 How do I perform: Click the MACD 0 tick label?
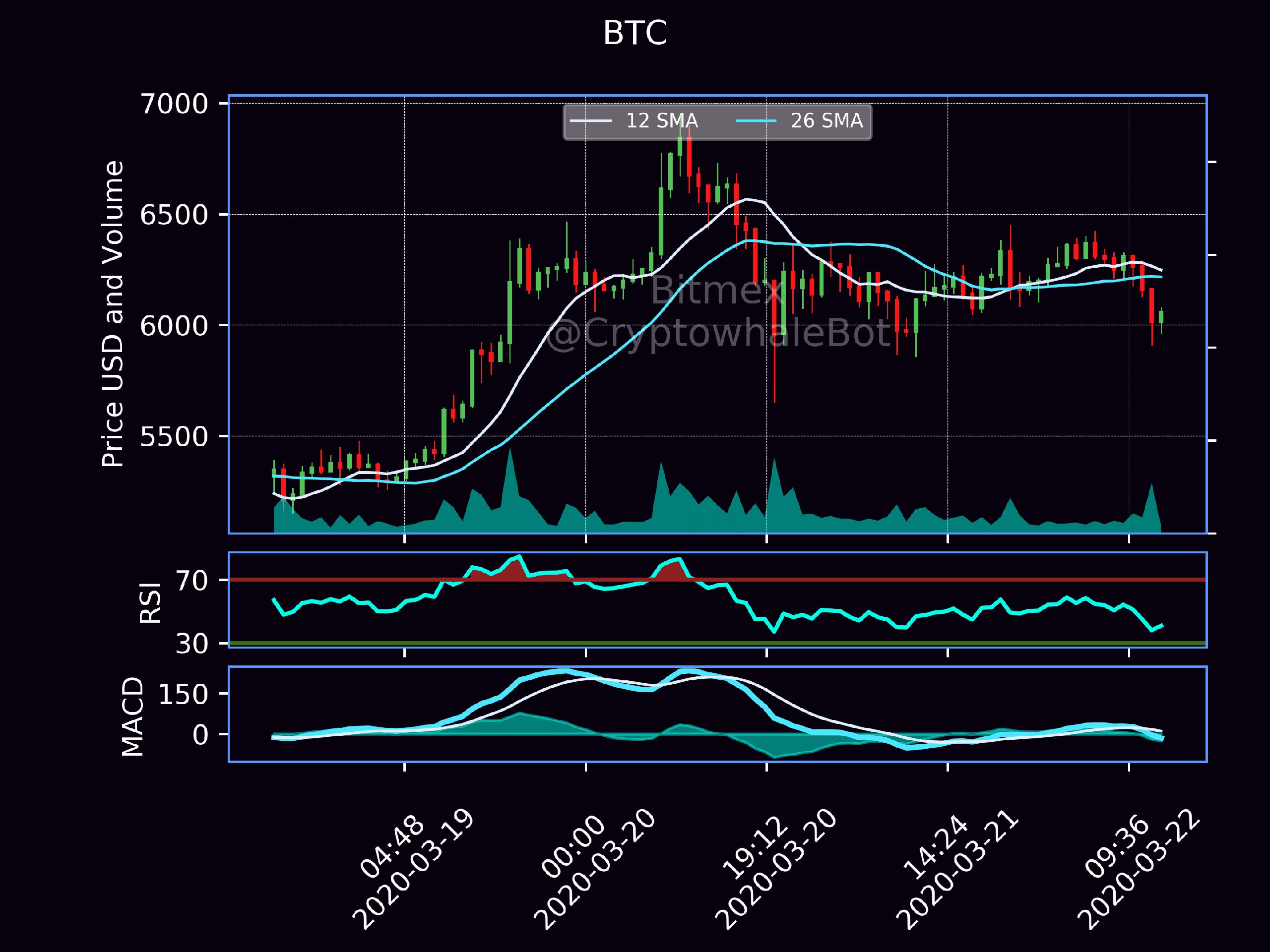click(200, 734)
